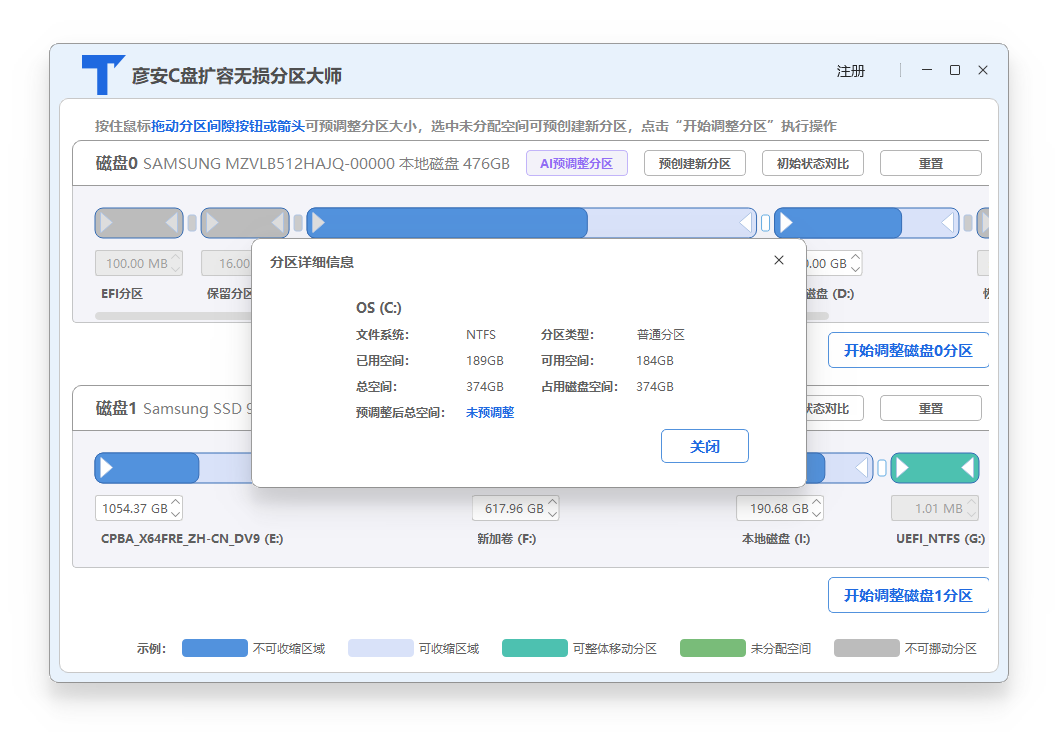
Task: Click 重置 for disk 1
Action: 931,408
